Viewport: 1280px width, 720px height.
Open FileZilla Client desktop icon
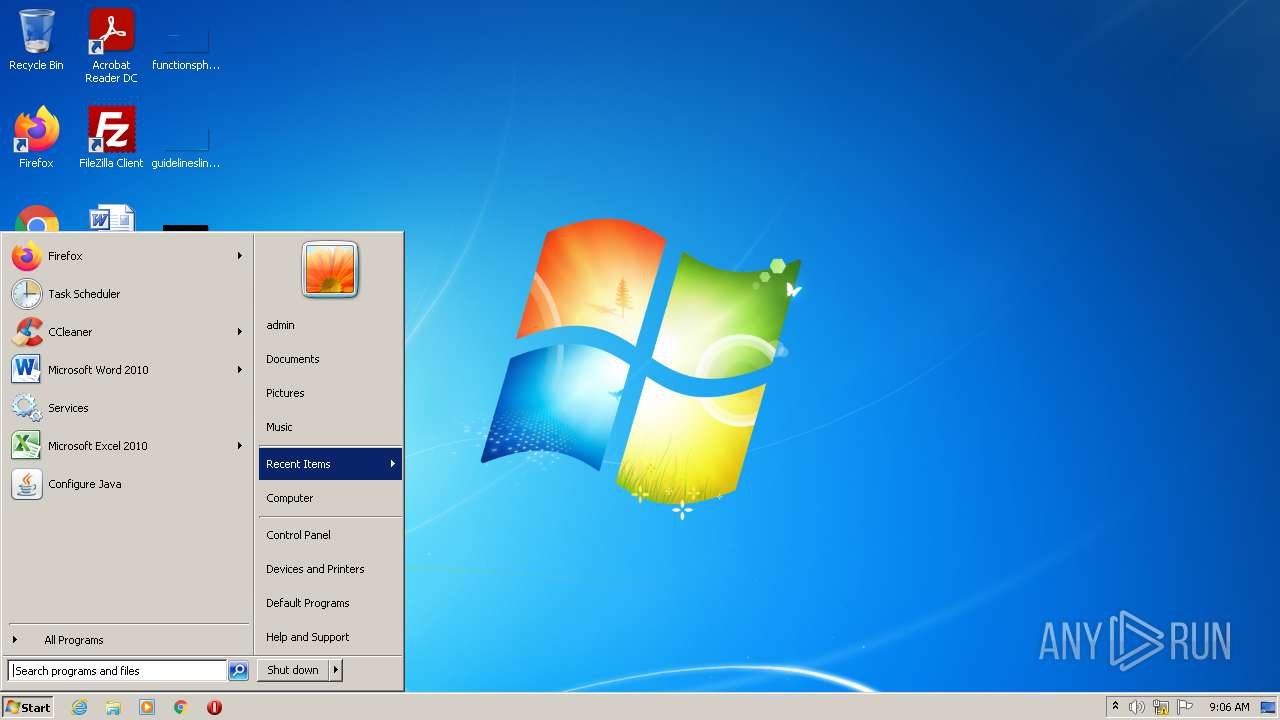tap(111, 138)
